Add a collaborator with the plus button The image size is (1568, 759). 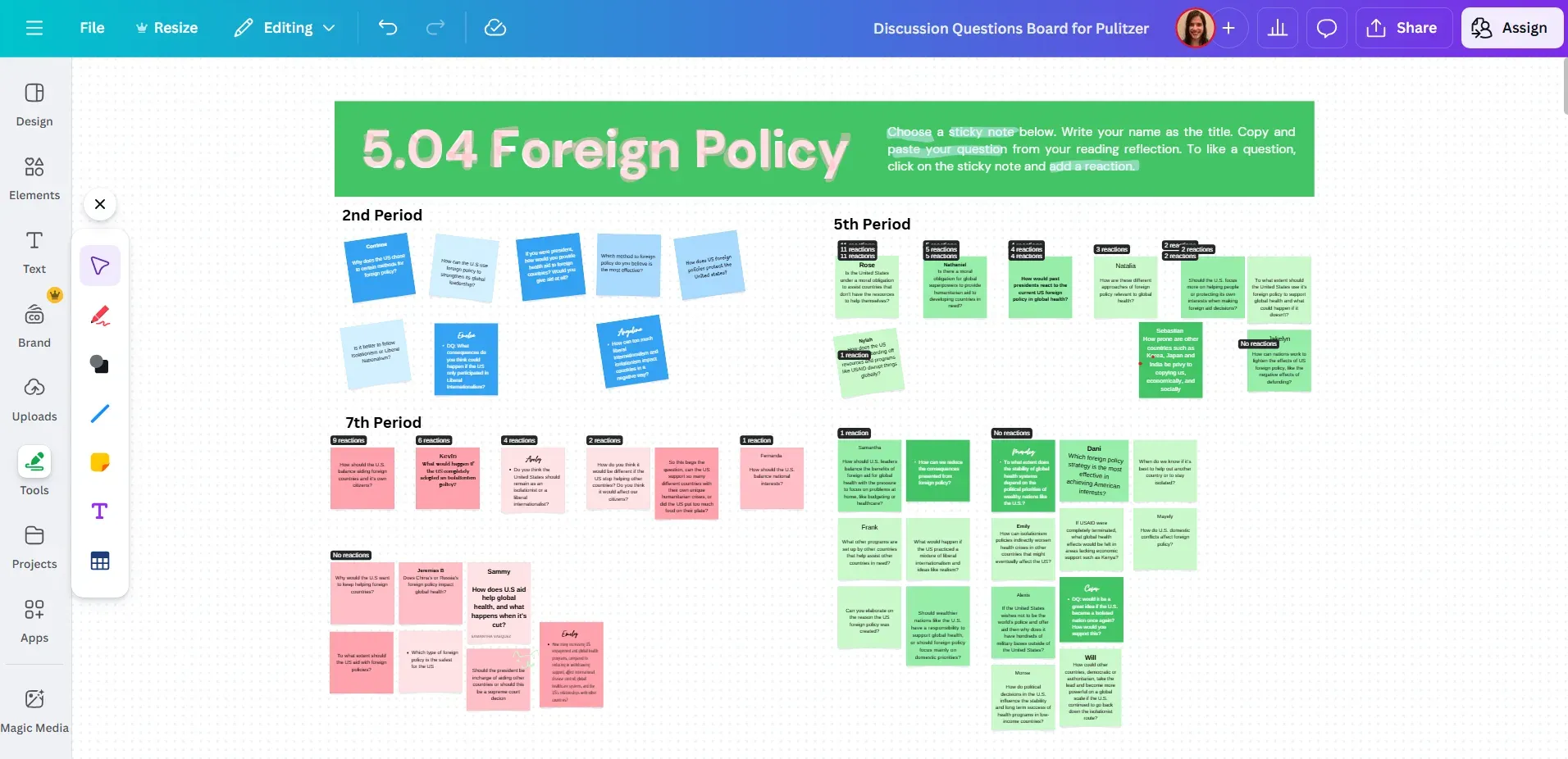[x=1228, y=28]
